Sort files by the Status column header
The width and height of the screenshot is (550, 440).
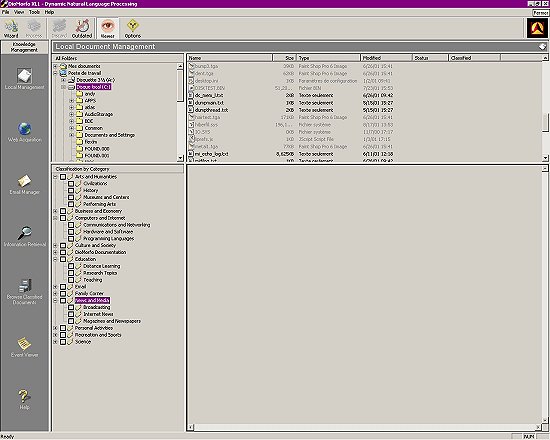pos(430,58)
